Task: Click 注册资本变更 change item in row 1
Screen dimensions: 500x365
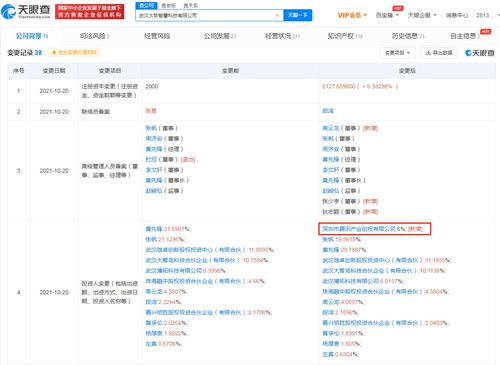Action: click(x=110, y=91)
